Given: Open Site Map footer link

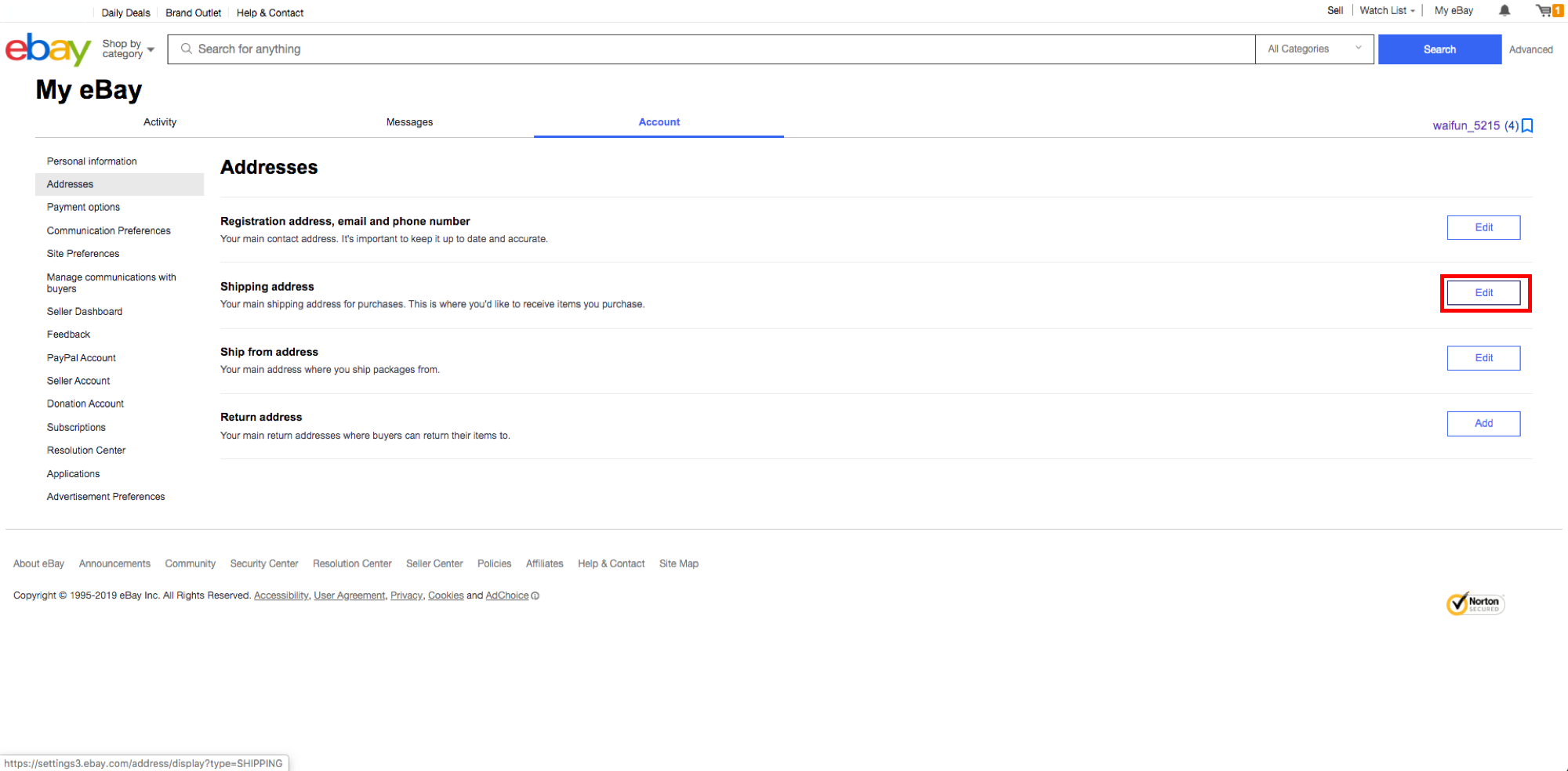Looking at the screenshot, I should click(679, 563).
